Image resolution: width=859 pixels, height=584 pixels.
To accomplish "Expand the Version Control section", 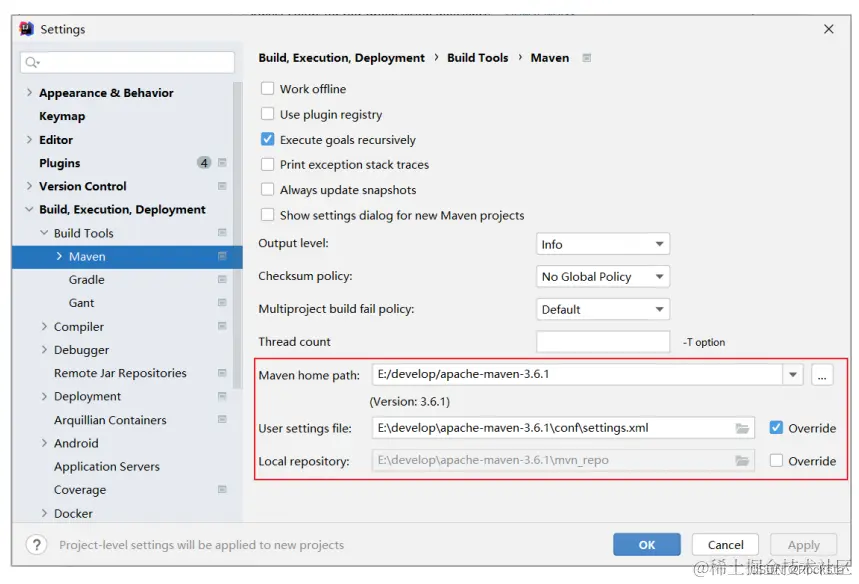I will 29,186.
